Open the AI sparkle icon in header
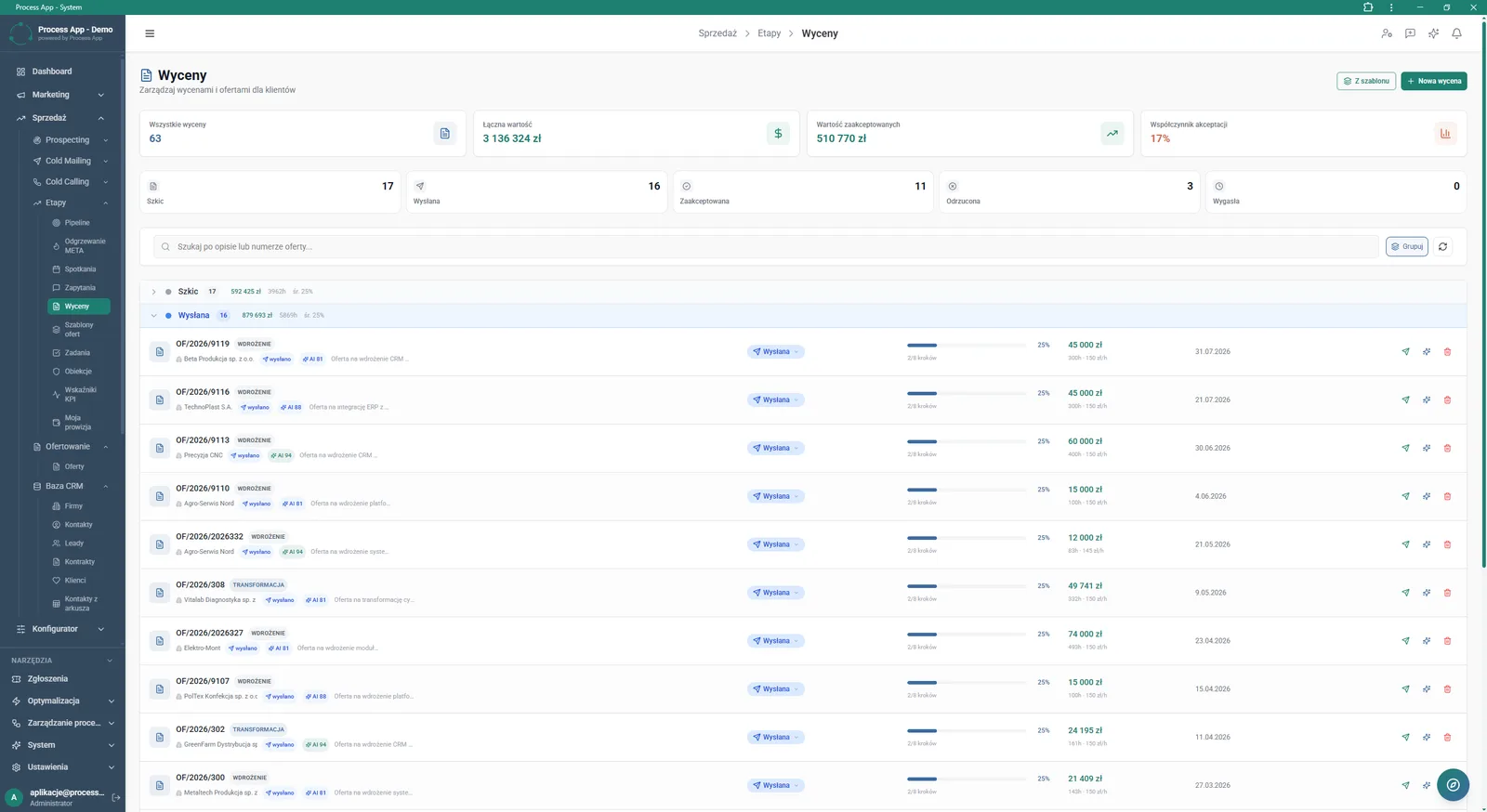 1433,33
